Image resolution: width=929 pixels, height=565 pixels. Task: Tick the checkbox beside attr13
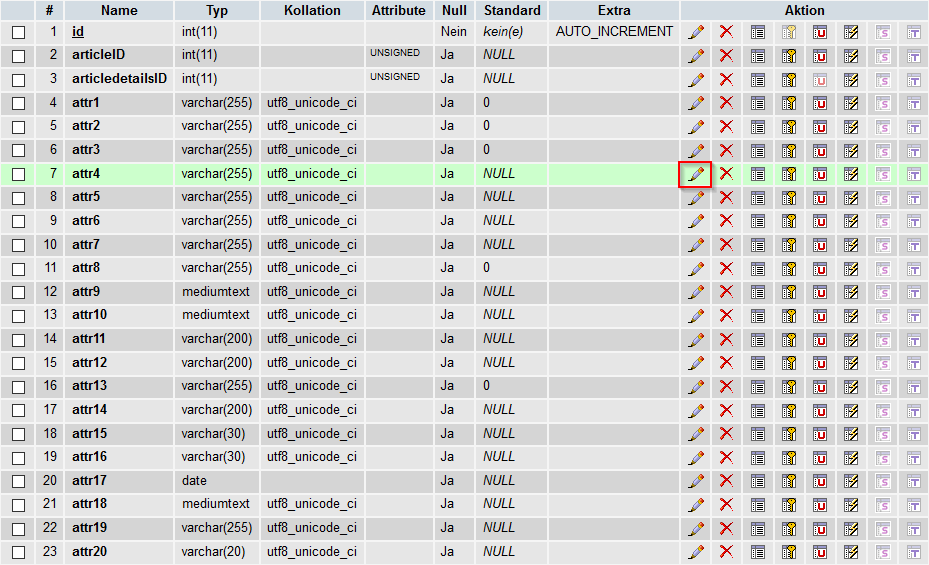click(x=18, y=387)
